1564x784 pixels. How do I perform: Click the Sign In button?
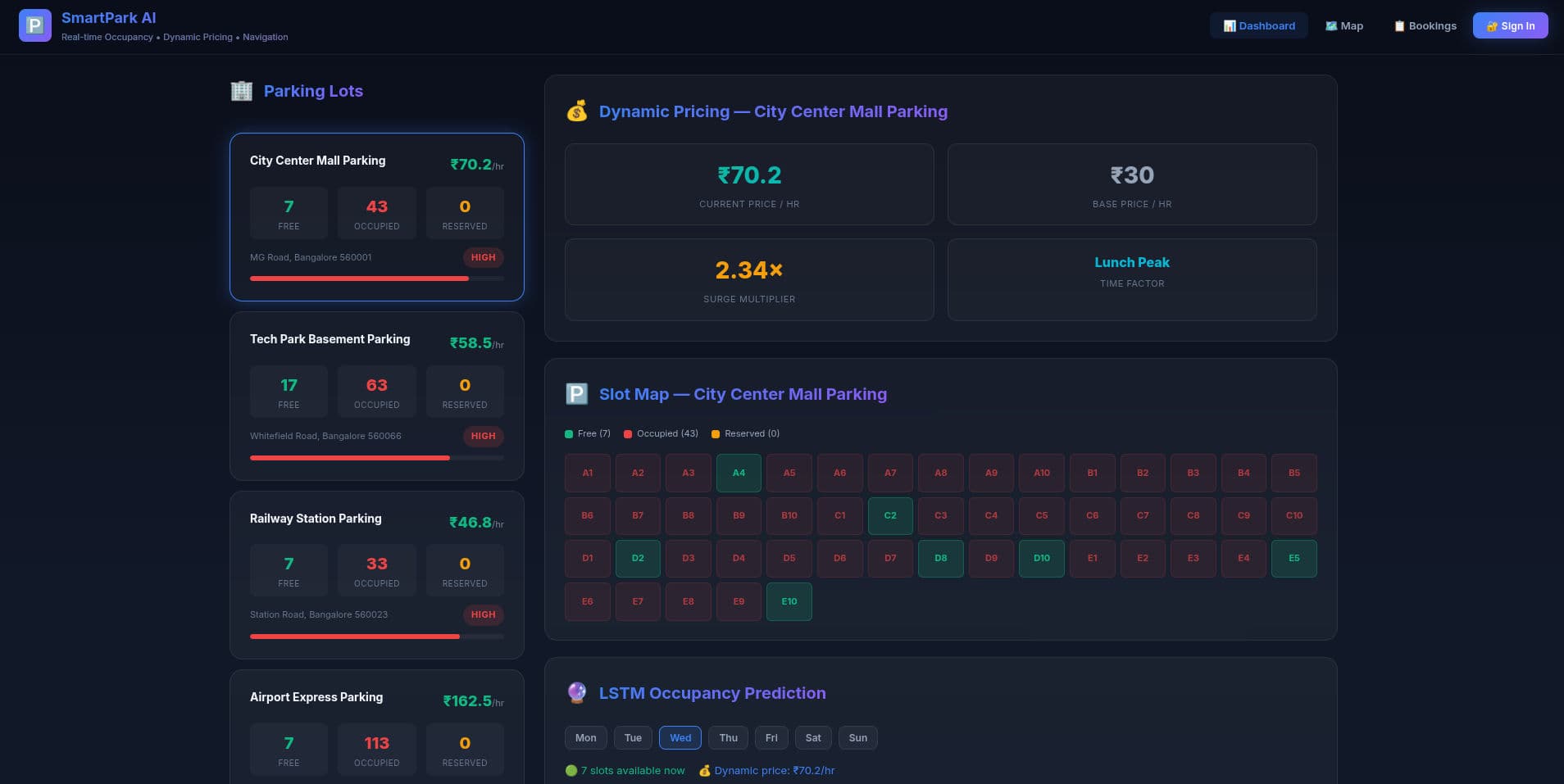point(1510,25)
